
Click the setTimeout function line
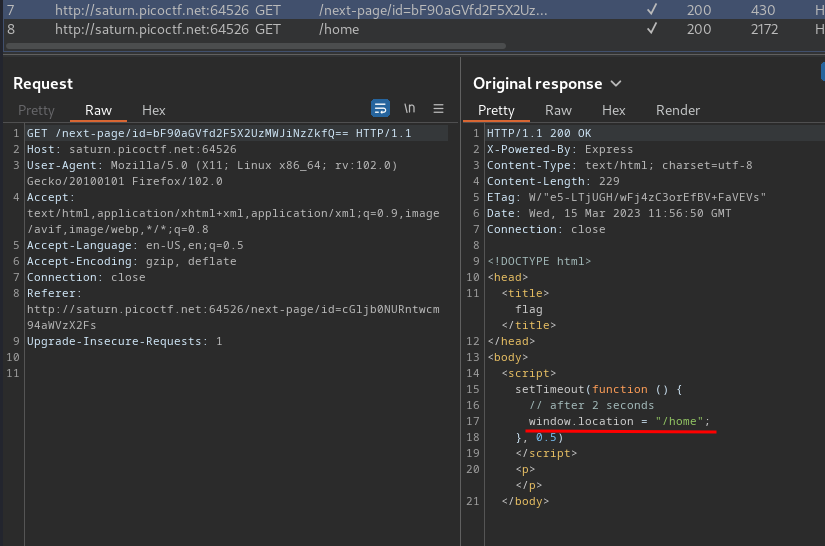pyautogui.click(x=599, y=389)
